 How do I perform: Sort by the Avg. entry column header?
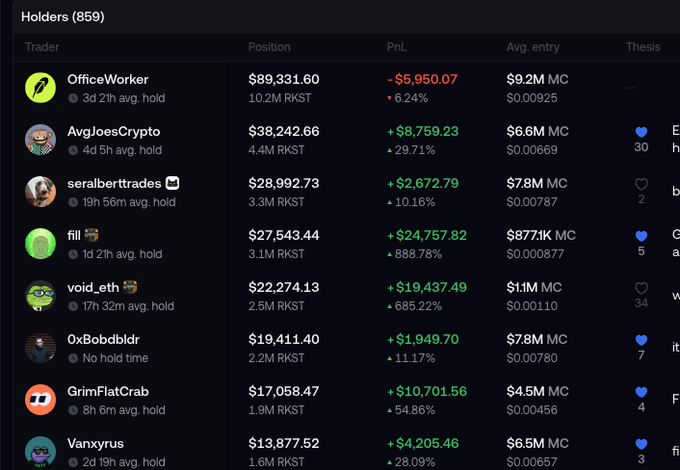tap(533, 47)
